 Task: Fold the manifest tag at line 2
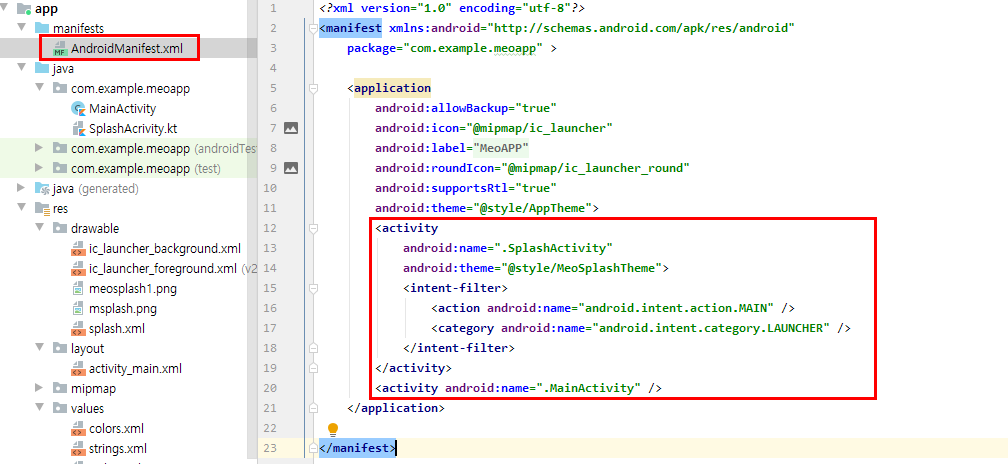(x=314, y=28)
